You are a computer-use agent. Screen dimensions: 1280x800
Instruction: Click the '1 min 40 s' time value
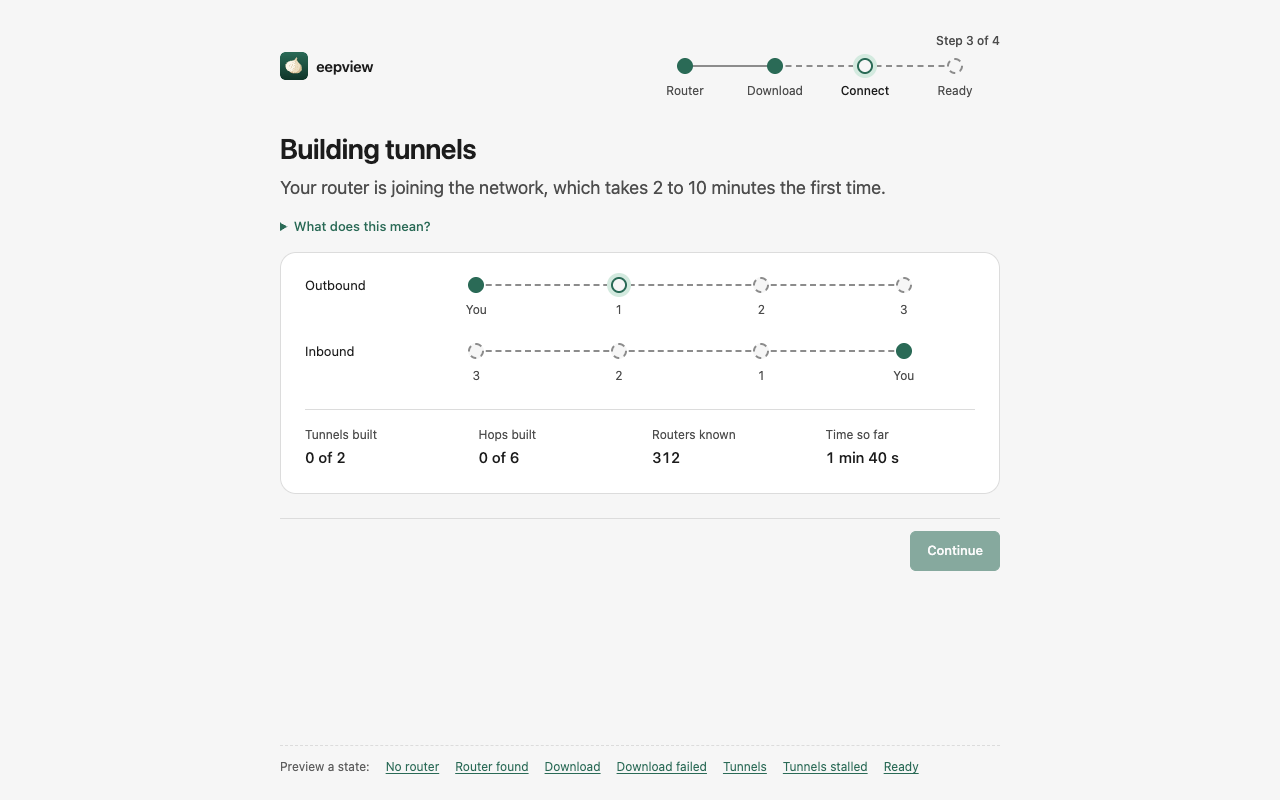[x=862, y=458]
